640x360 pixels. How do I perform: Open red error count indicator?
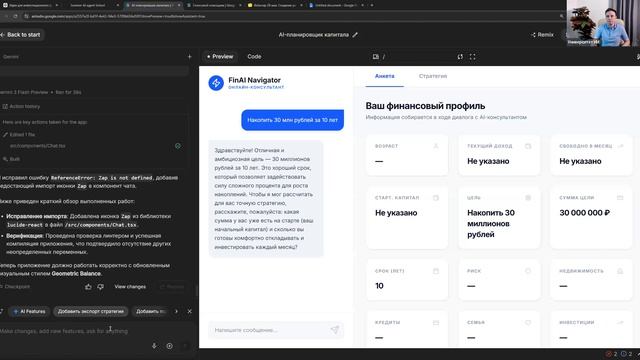coord(611,354)
